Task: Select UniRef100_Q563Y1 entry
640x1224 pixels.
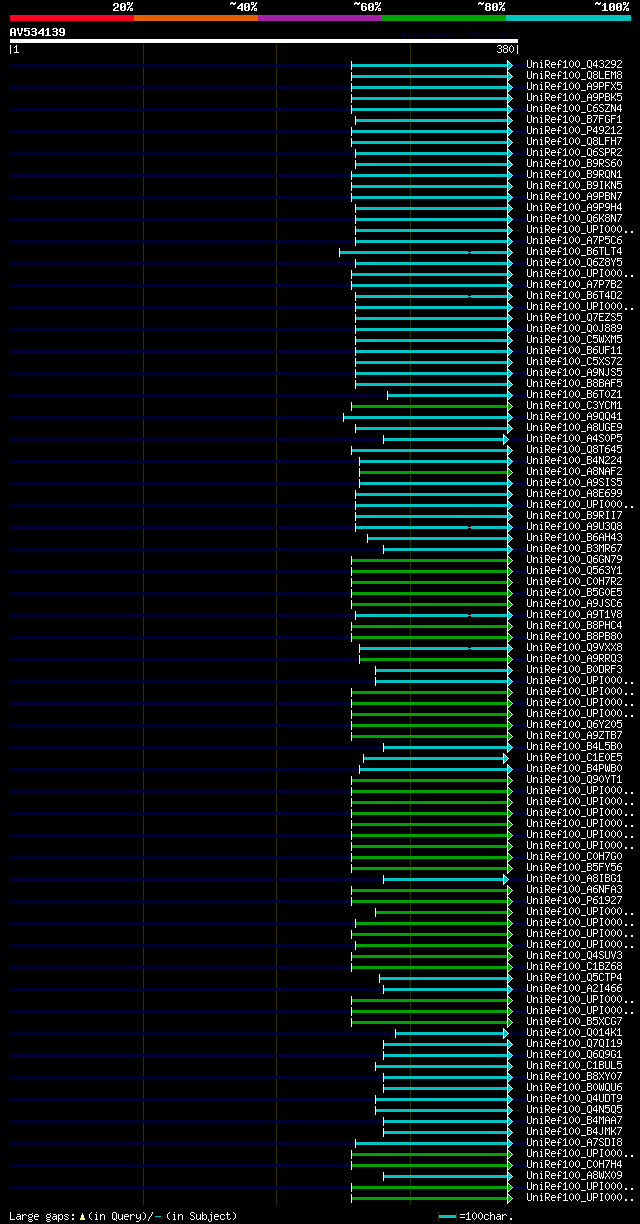Action: click(574, 570)
